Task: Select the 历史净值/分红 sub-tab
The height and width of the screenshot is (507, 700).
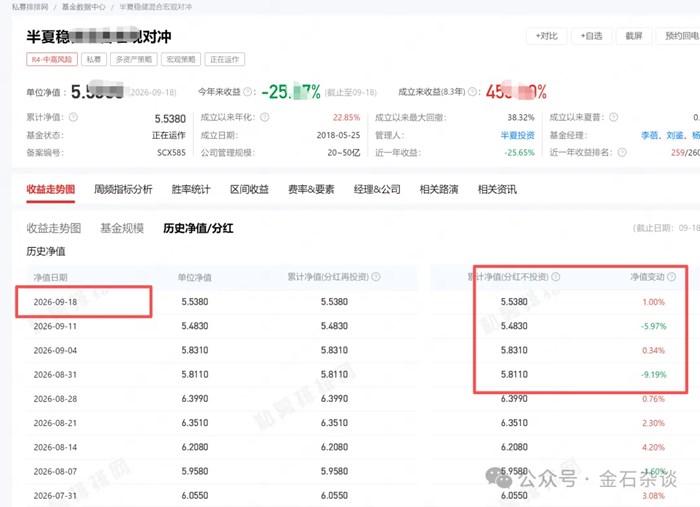Action: click(x=198, y=229)
